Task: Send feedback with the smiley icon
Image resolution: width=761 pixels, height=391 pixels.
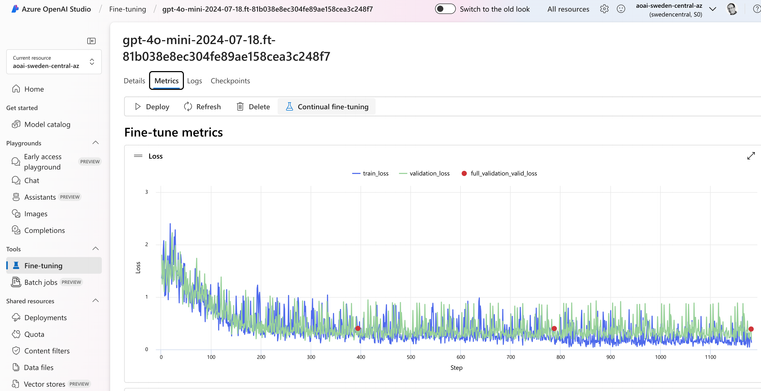Action: 621,9
